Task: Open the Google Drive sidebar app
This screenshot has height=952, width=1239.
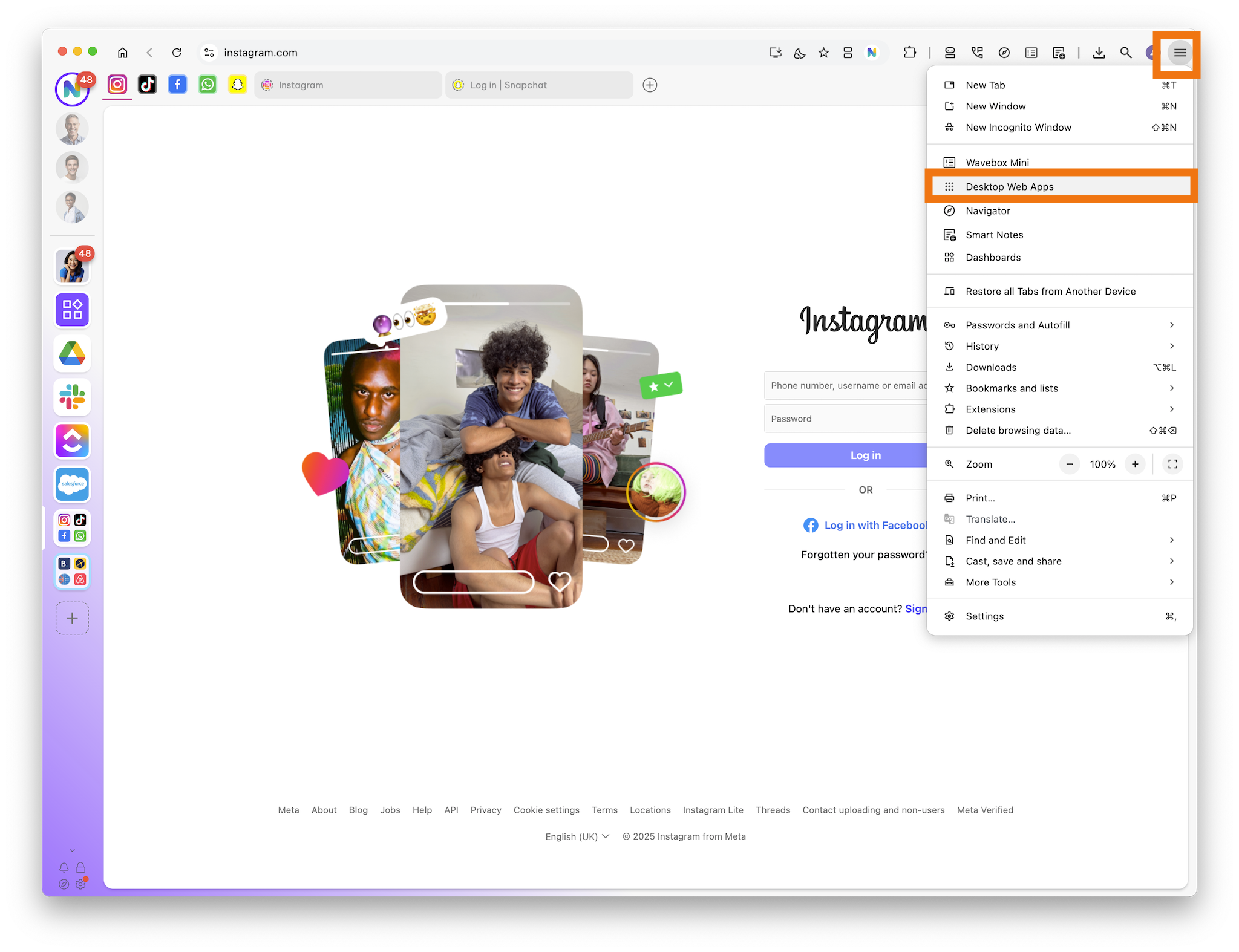Action: coord(73,353)
